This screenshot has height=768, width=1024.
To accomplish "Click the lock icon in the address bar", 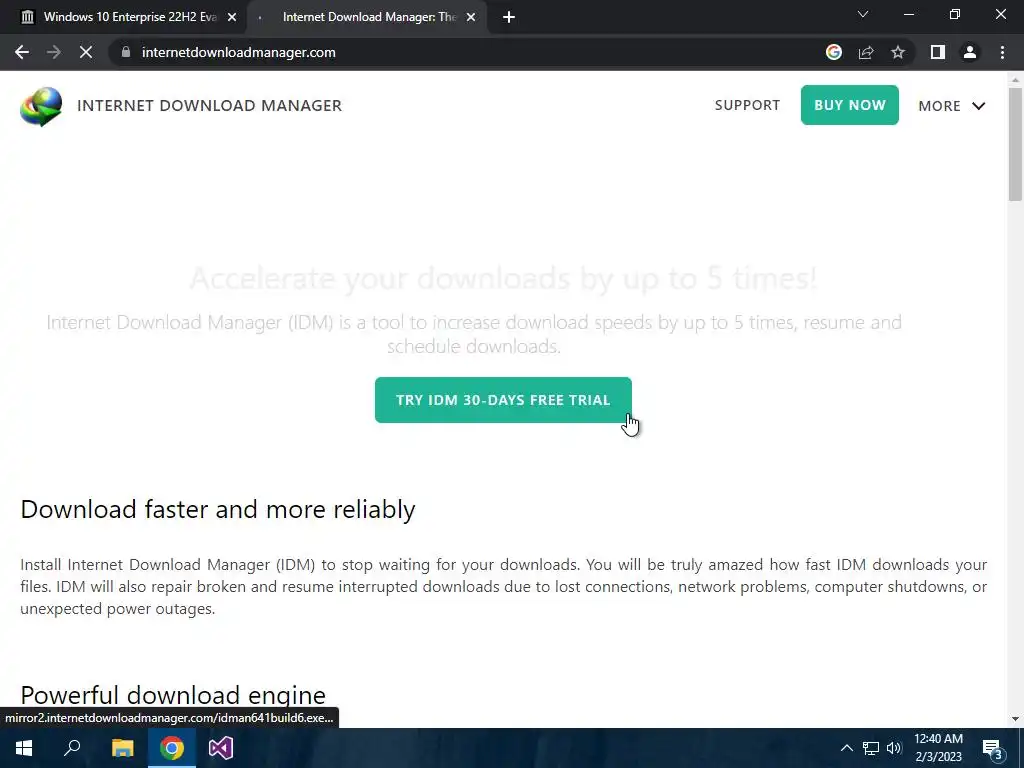I will coord(126,52).
